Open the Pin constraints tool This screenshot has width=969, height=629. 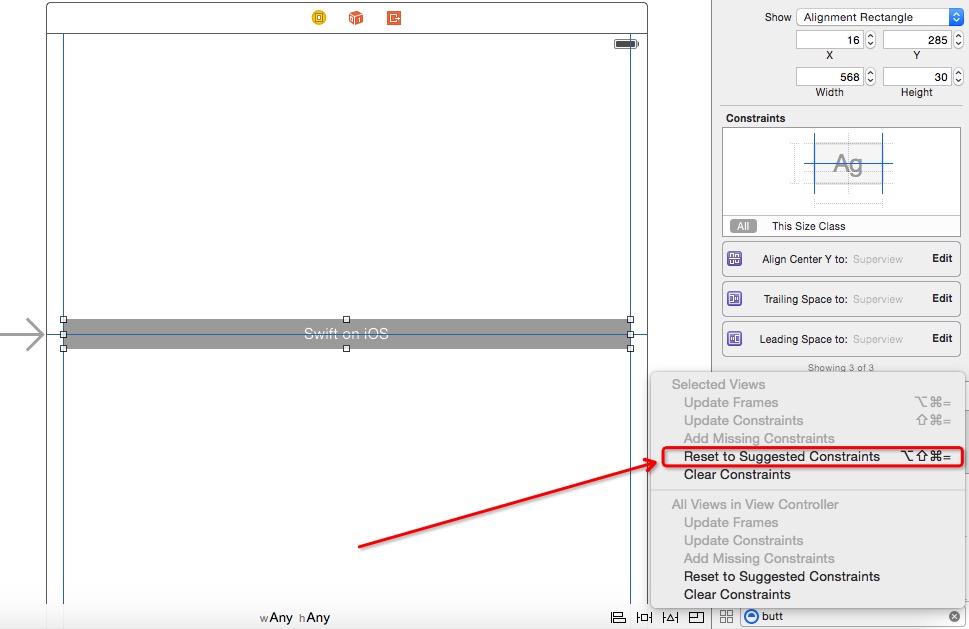pos(644,617)
